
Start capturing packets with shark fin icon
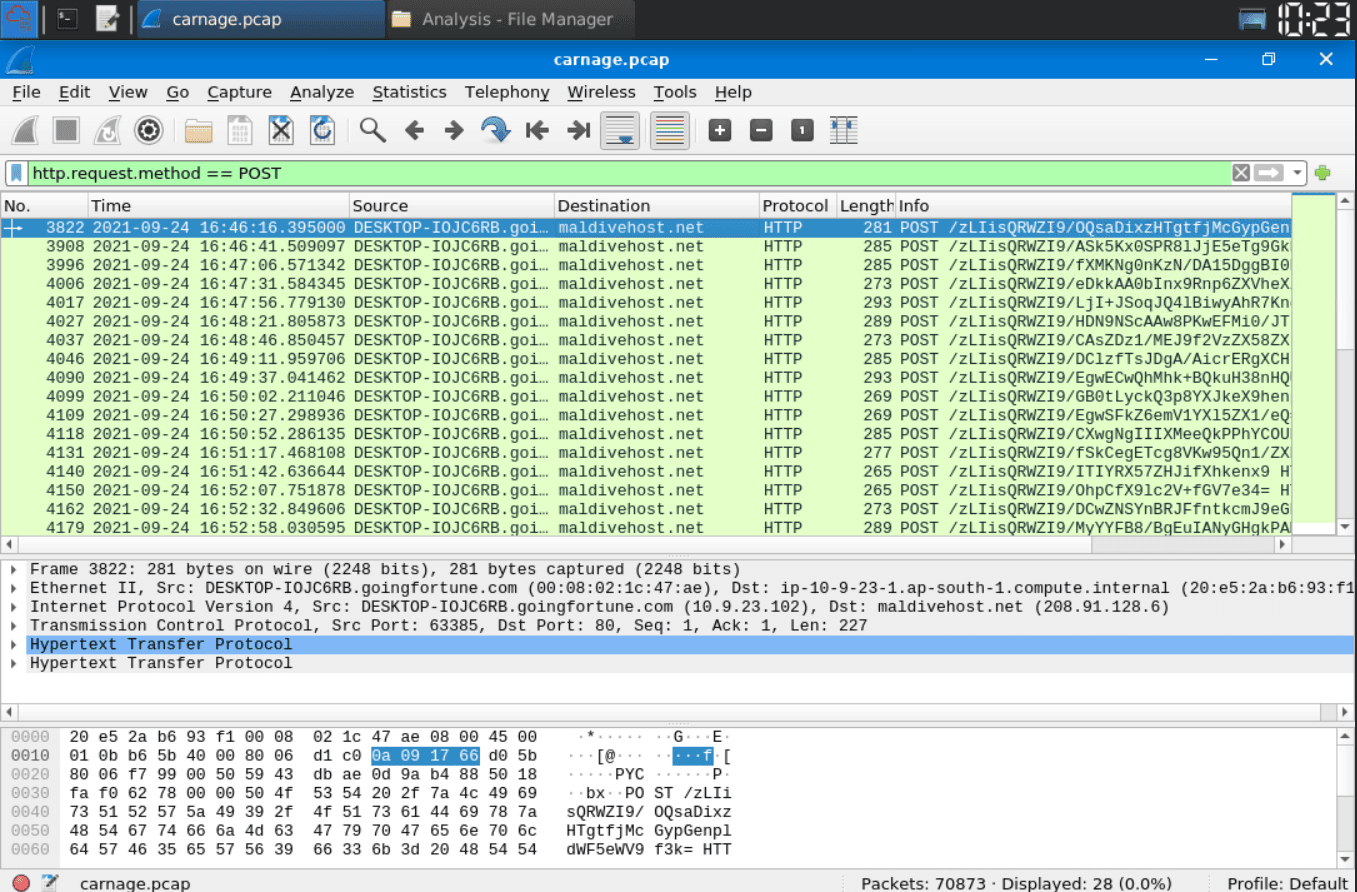pyautogui.click(x=25, y=130)
